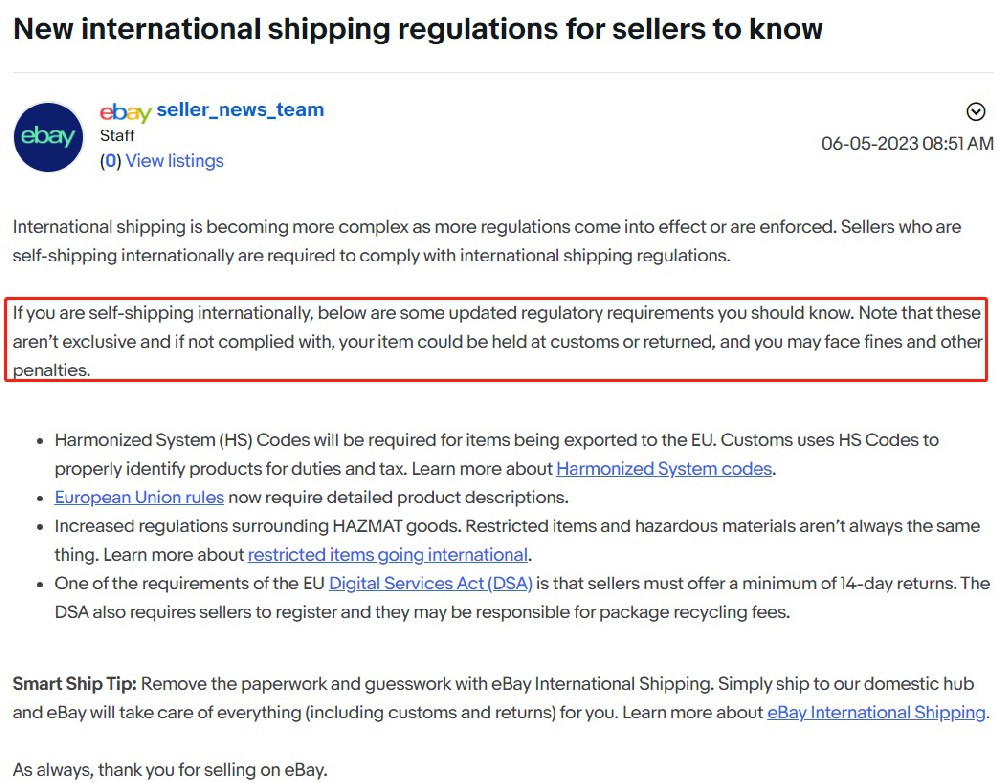The width and height of the screenshot is (1000, 783).
Task: Click the HS Codes bullet point text
Action: tap(497, 454)
